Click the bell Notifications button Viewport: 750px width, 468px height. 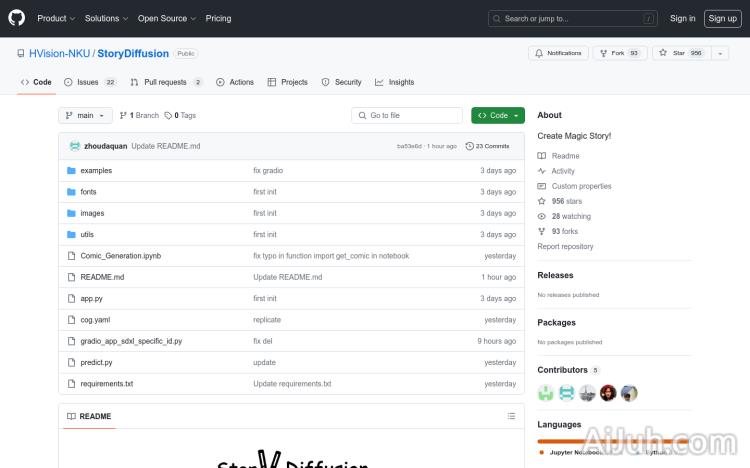coord(558,53)
